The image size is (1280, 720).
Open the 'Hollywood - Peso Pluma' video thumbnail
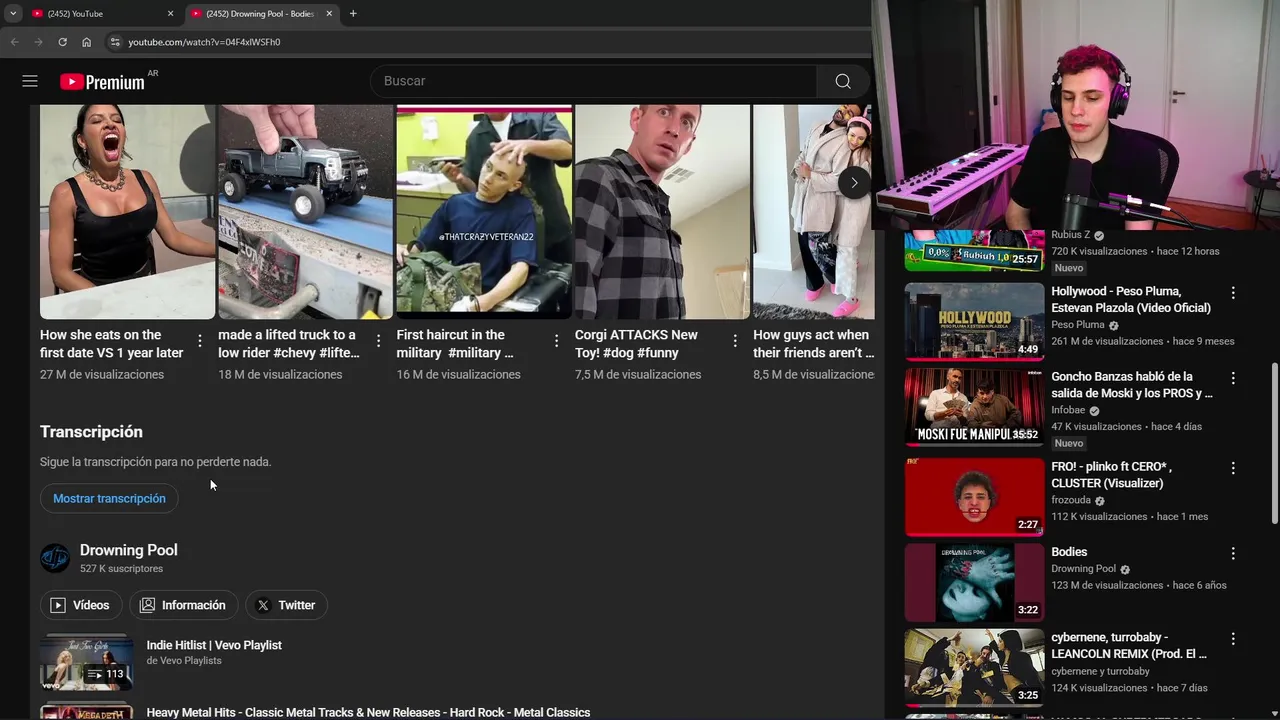coord(974,320)
